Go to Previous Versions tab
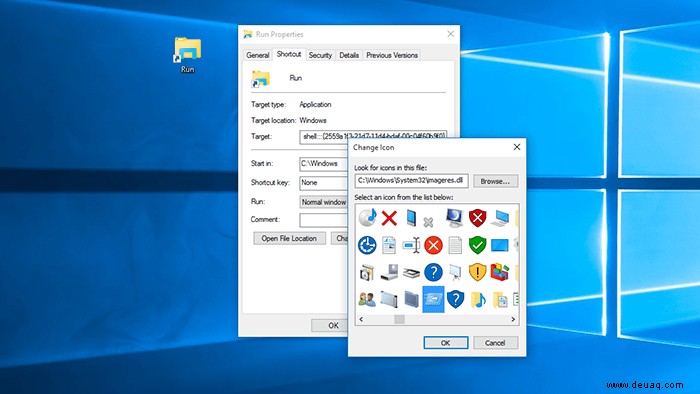Viewport: 700px width, 394px height. [x=392, y=55]
